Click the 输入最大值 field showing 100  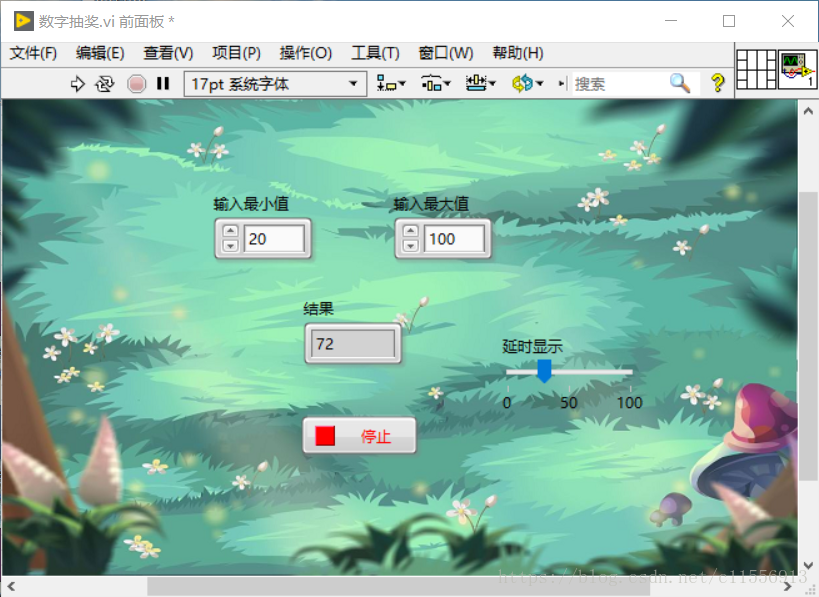[x=454, y=239]
